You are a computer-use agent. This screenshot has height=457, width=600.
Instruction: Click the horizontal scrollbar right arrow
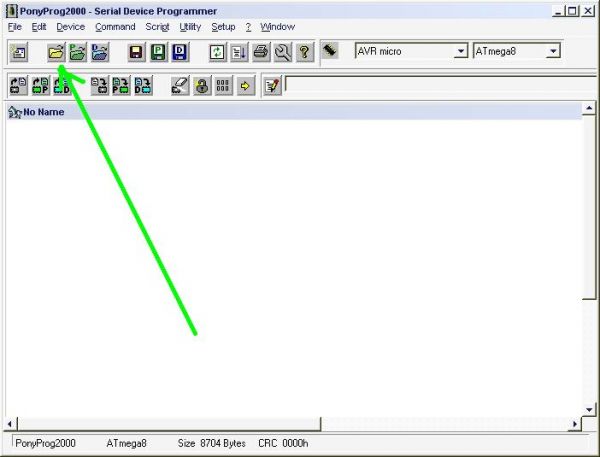click(575, 423)
